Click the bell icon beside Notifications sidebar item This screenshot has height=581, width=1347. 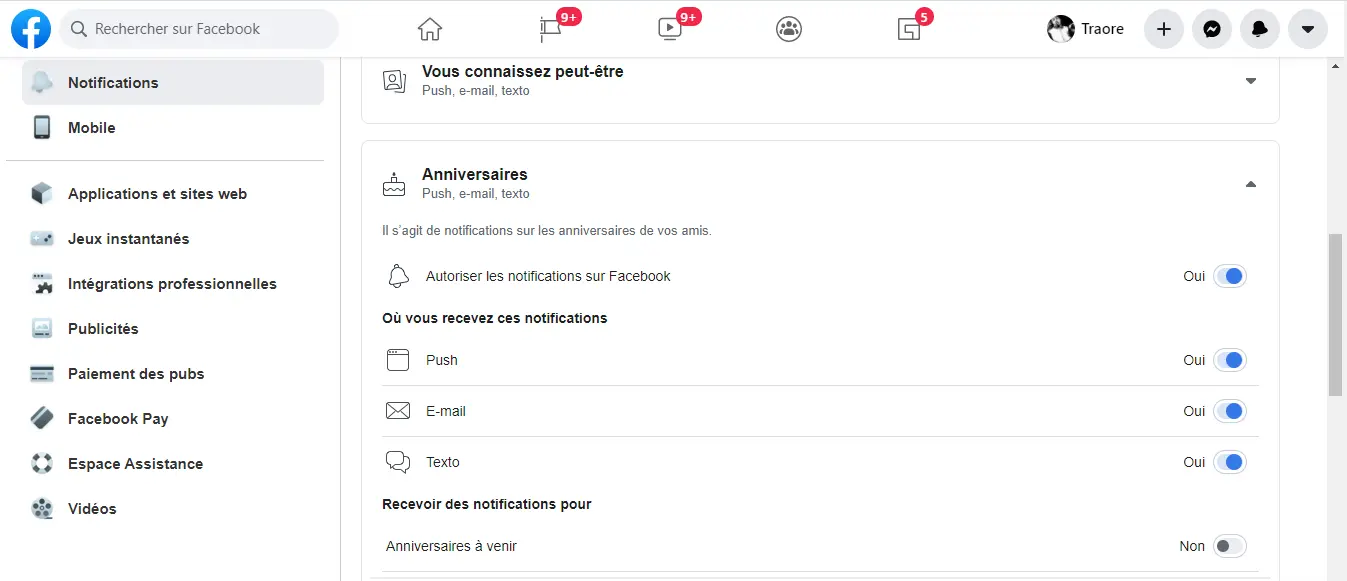tap(42, 83)
